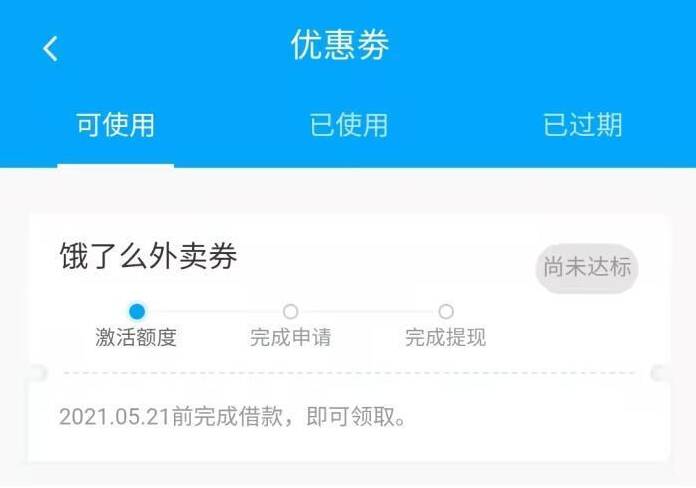This screenshot has height=488, width=696.
Task: Tap the 完成申请 step label
Action: click(290, 337)
